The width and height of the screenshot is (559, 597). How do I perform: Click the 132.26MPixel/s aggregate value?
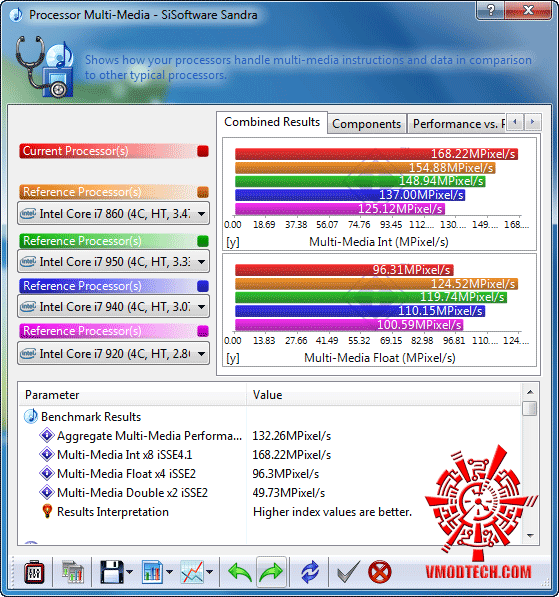point(292,436)
